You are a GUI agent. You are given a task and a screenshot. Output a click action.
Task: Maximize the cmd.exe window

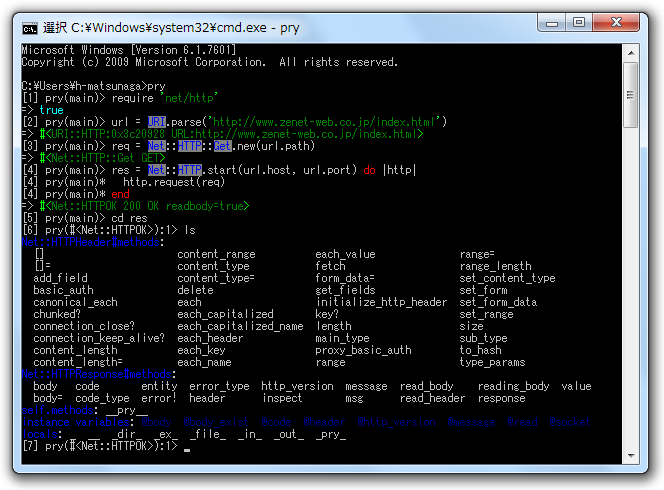(579, 22)
